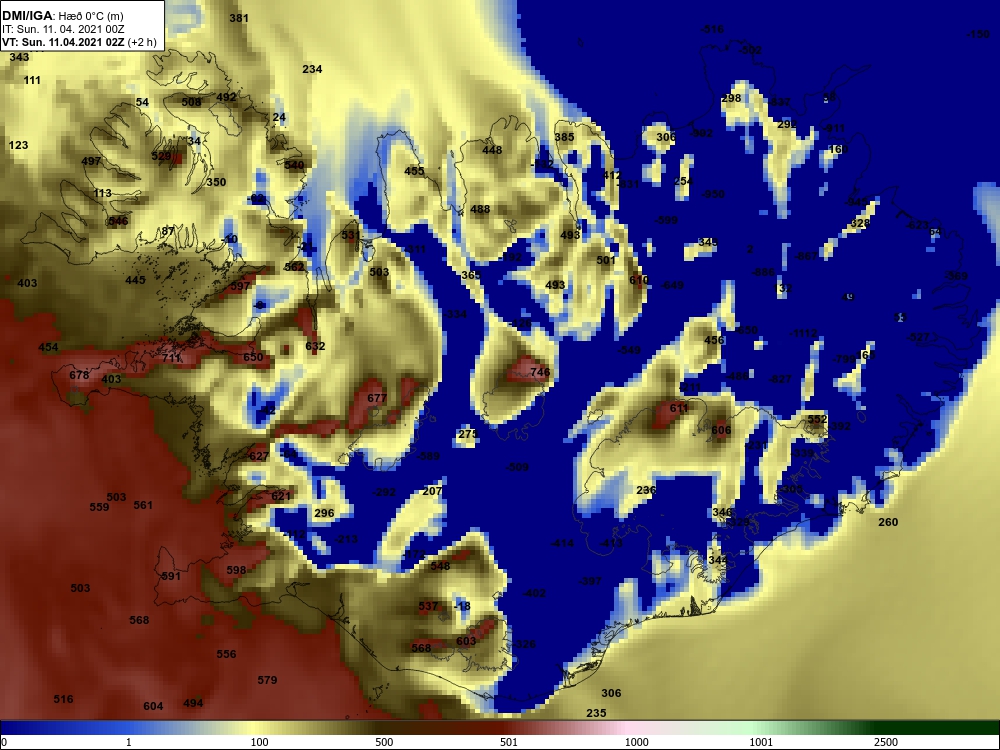This screenshot has width=1000, height=750.
Task: Click the map value '579'
Action: pos(267,680)
